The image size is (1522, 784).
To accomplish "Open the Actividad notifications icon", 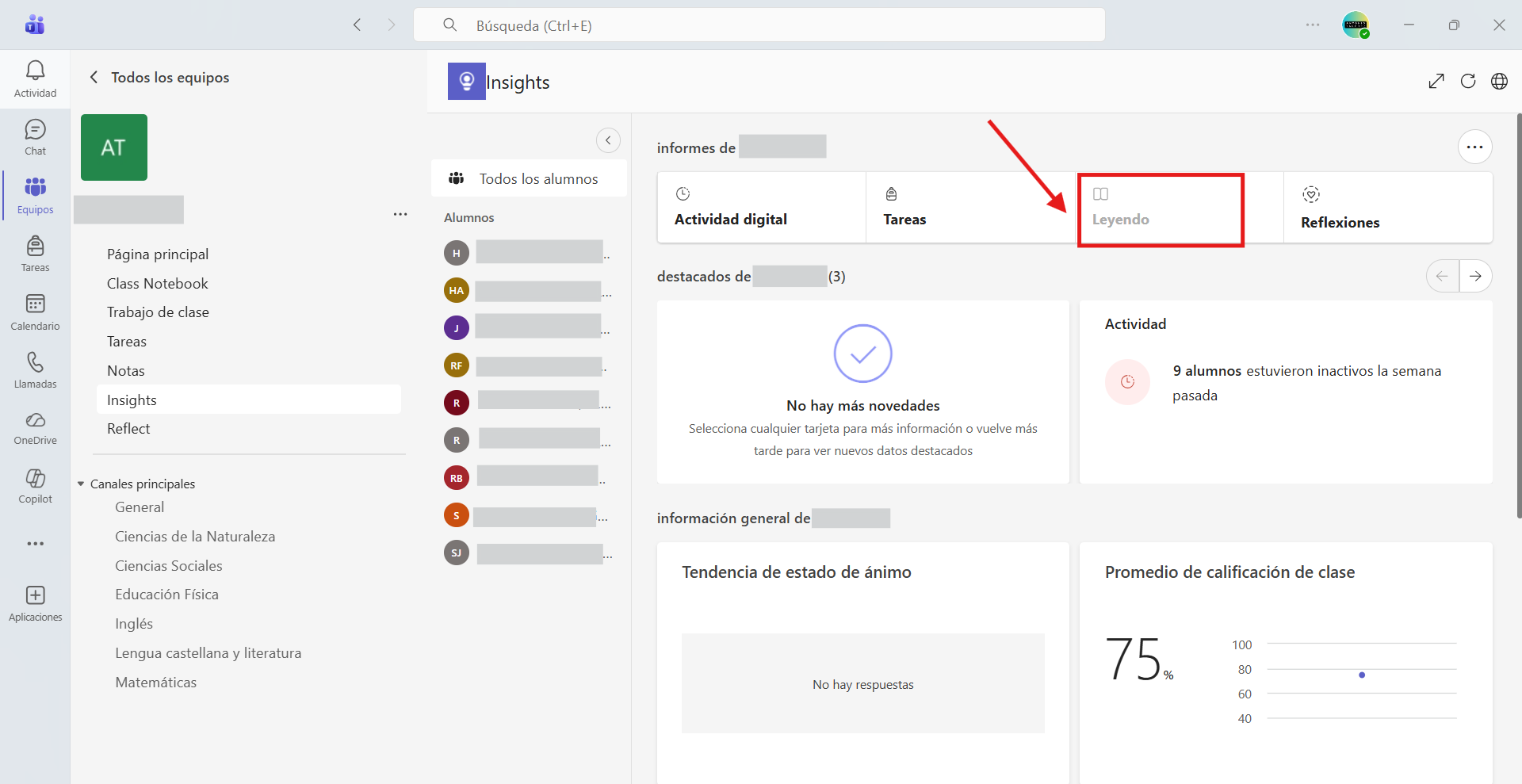I will click(35, 79).
